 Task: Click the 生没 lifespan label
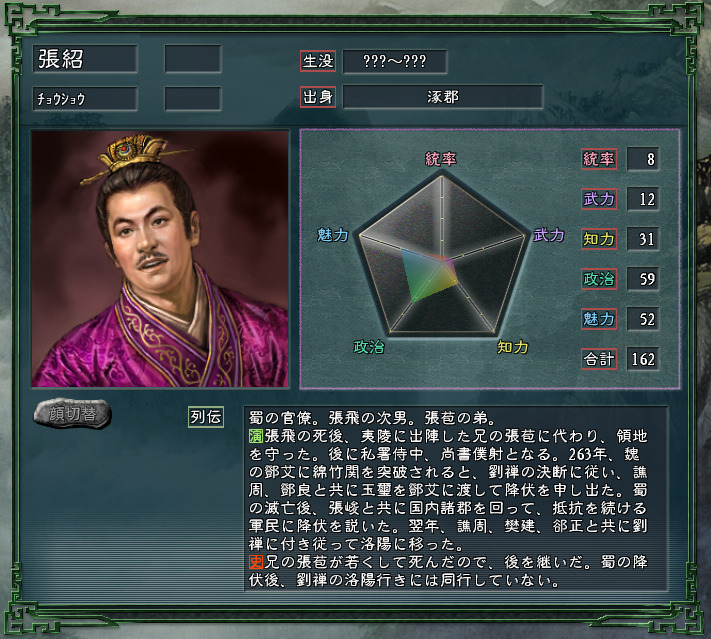pos(318,61)
